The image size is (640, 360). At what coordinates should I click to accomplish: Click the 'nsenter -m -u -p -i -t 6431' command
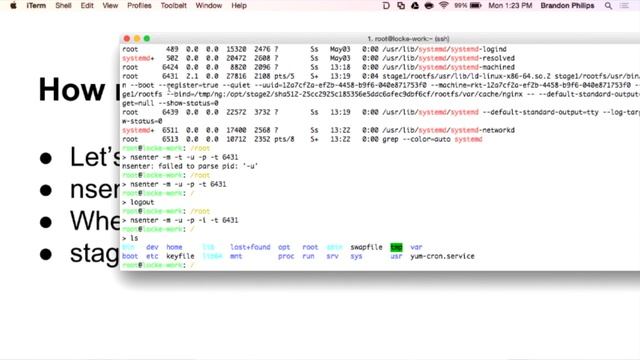pyautogui.click(x=184, y=220)
